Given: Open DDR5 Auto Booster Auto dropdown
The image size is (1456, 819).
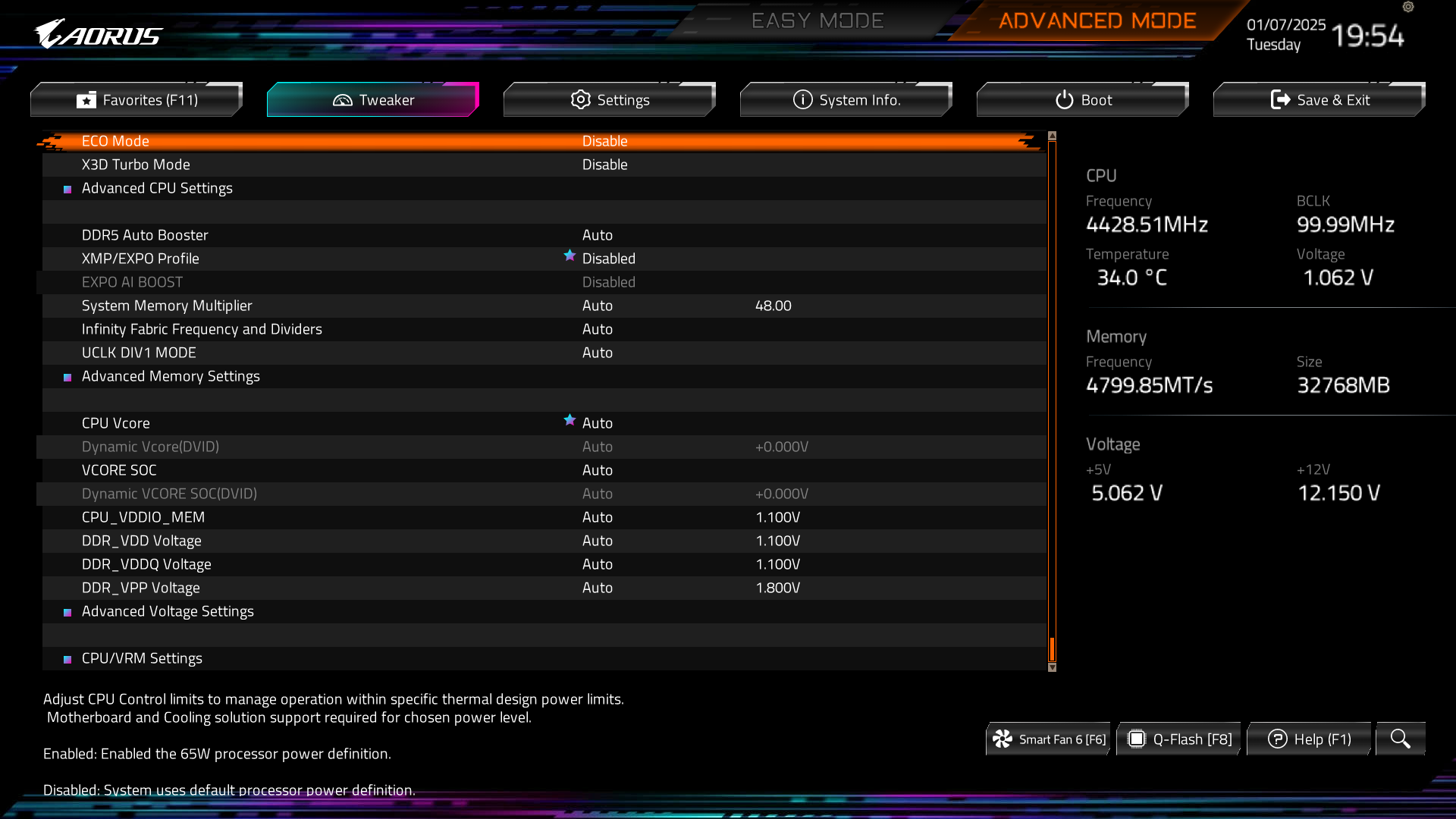Looking at the screenshot, I should coord(597,235).
